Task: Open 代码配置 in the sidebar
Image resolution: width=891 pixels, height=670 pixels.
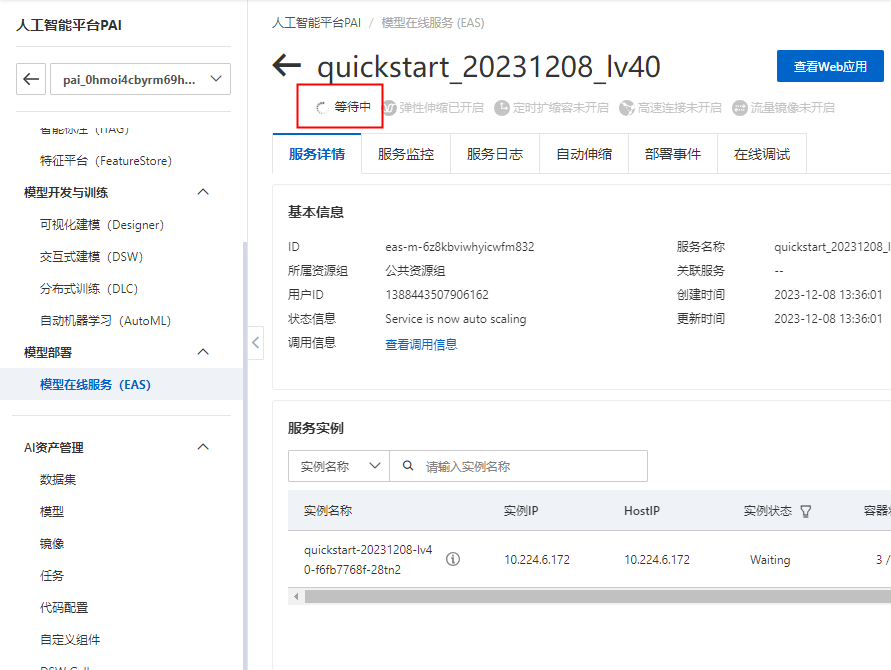Action: click(x=64, y=607)
